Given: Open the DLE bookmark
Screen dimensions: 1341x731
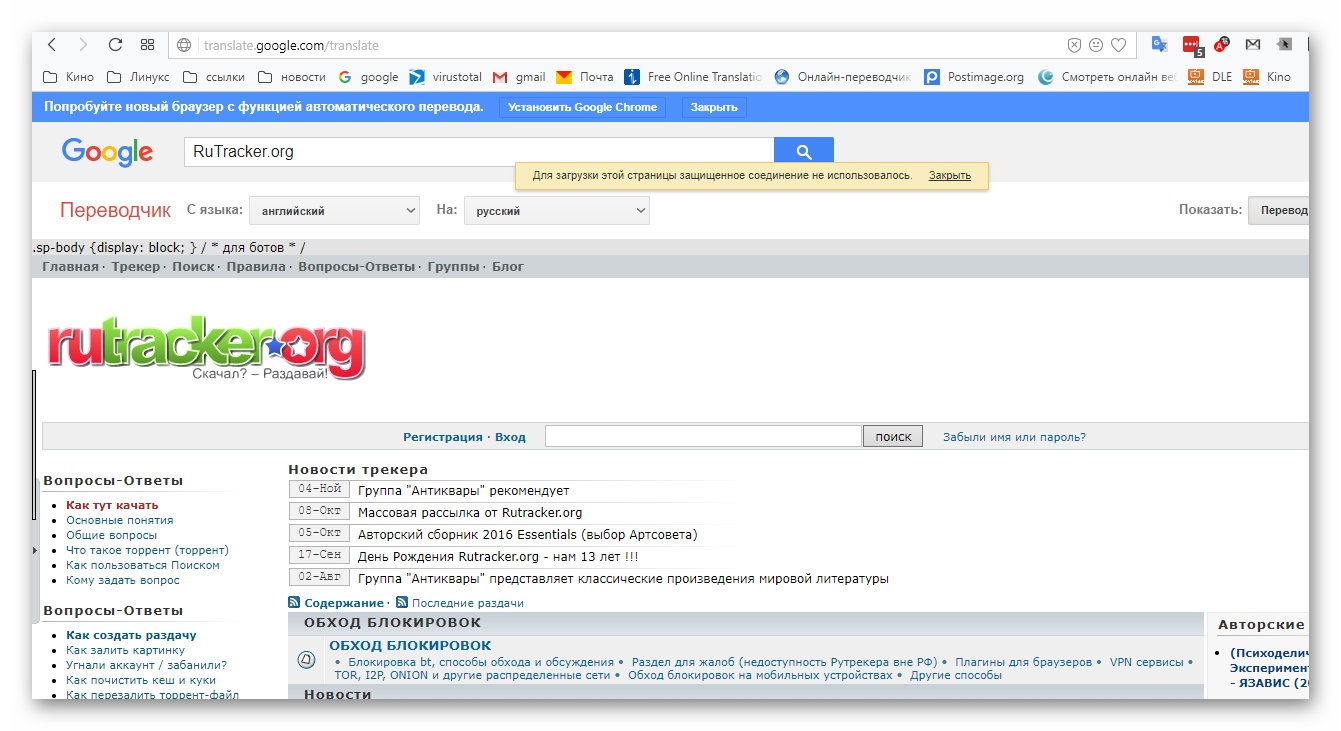Looking at the screenshot, I should (x=1210, y=77).
